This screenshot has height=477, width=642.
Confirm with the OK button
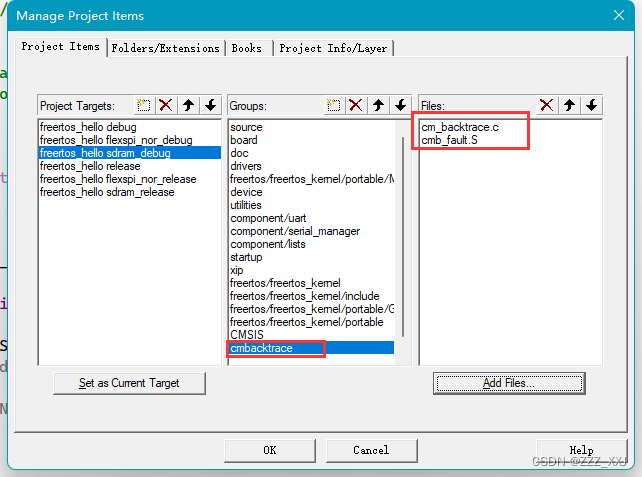click(270, 450)
